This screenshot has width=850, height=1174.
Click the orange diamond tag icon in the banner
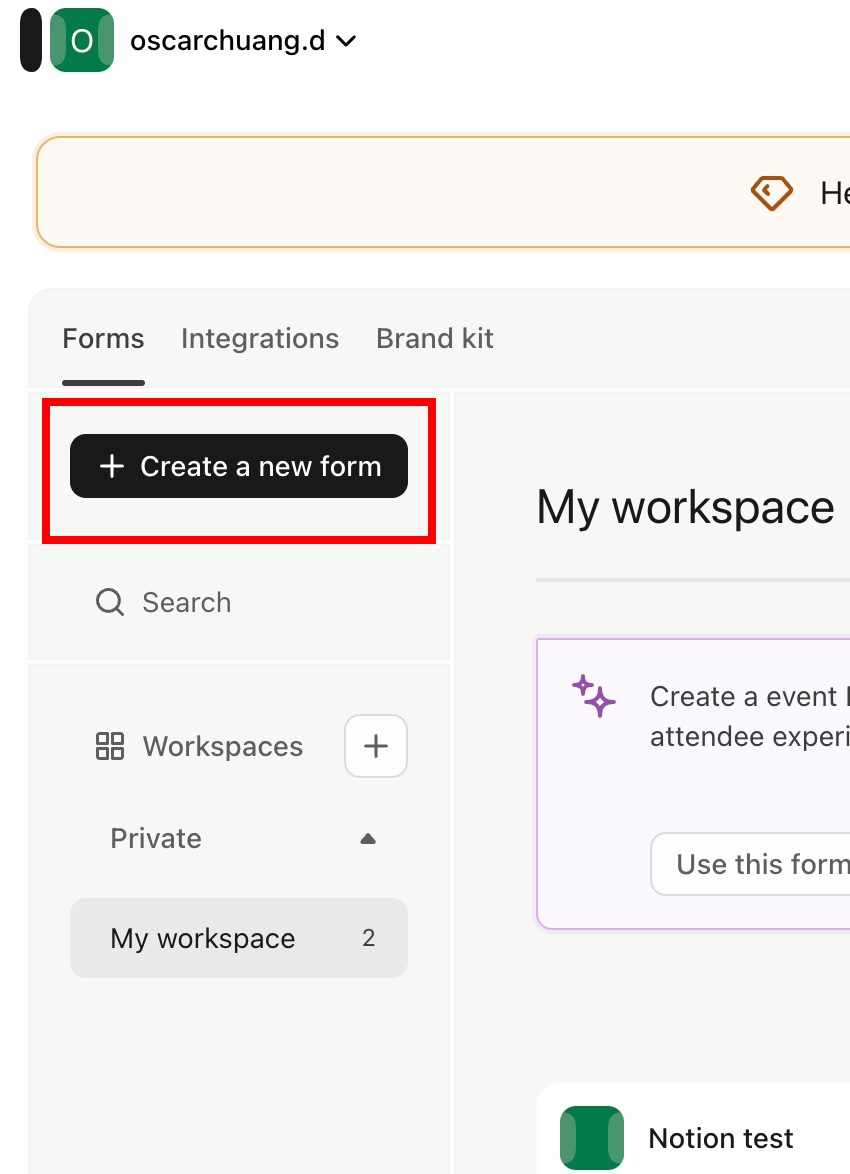tap(771, 192)
